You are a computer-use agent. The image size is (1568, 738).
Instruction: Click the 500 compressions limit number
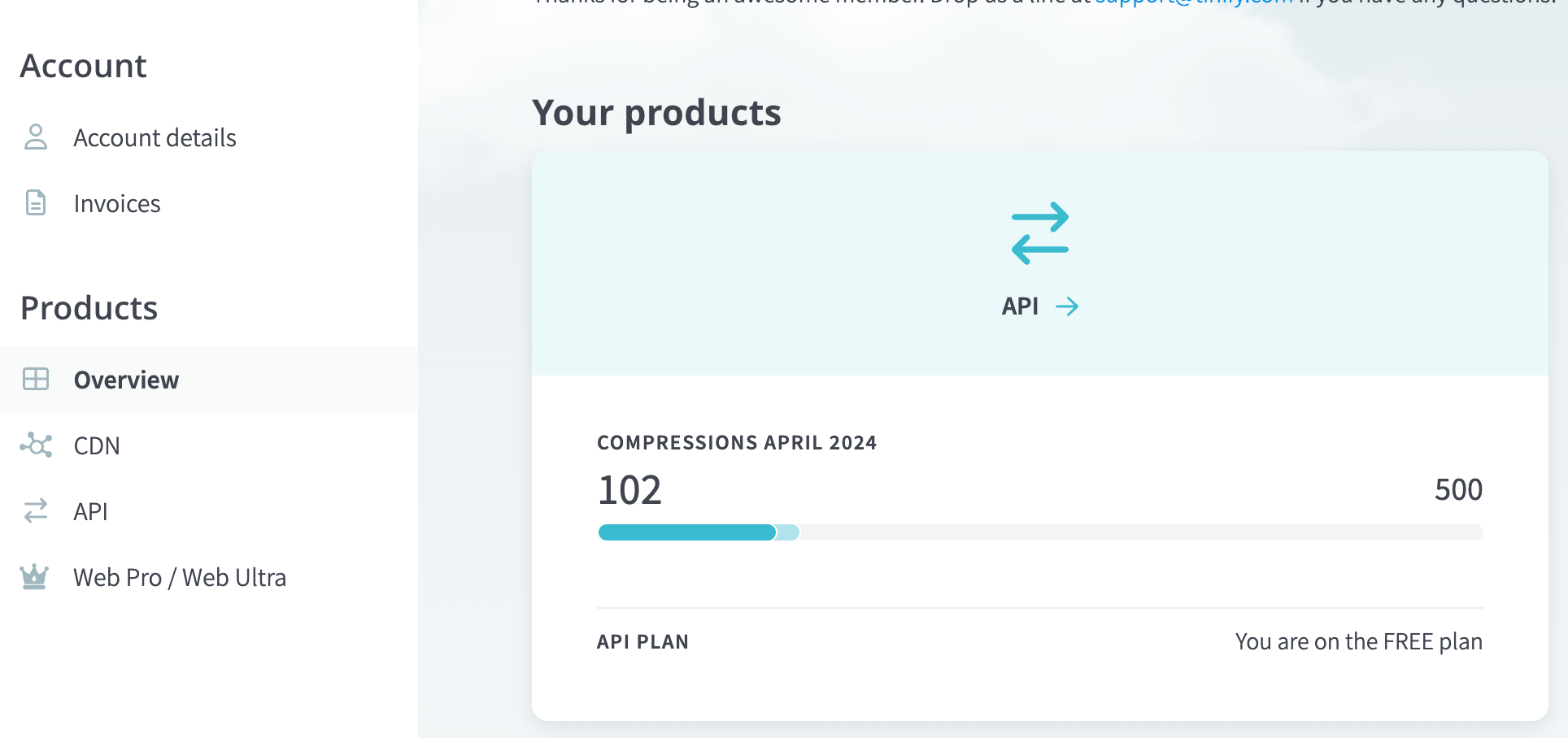pyautogui.click(x=1458, y=490)
